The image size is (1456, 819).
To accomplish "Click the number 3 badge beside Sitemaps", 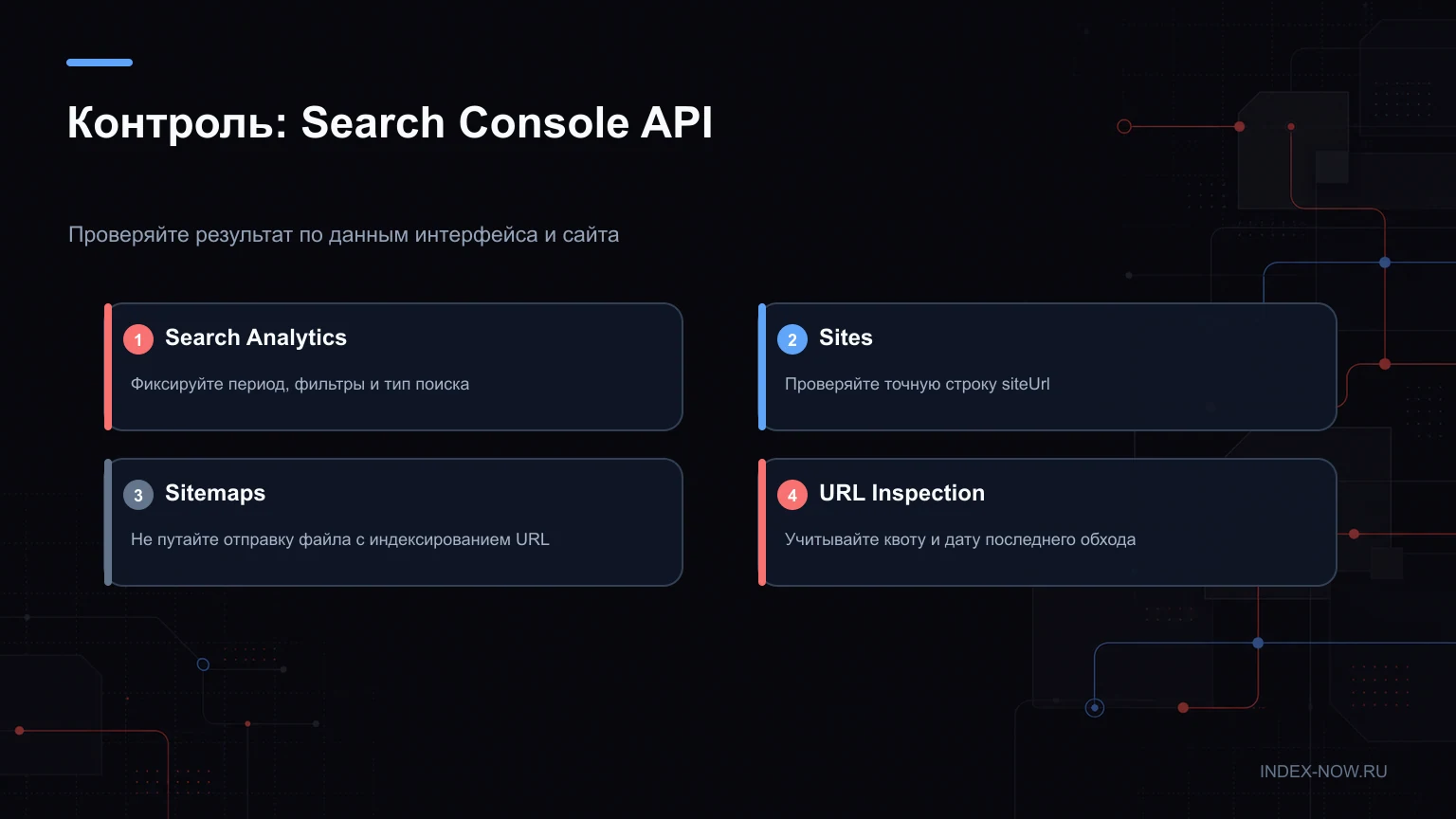I will tap(138, 495).
